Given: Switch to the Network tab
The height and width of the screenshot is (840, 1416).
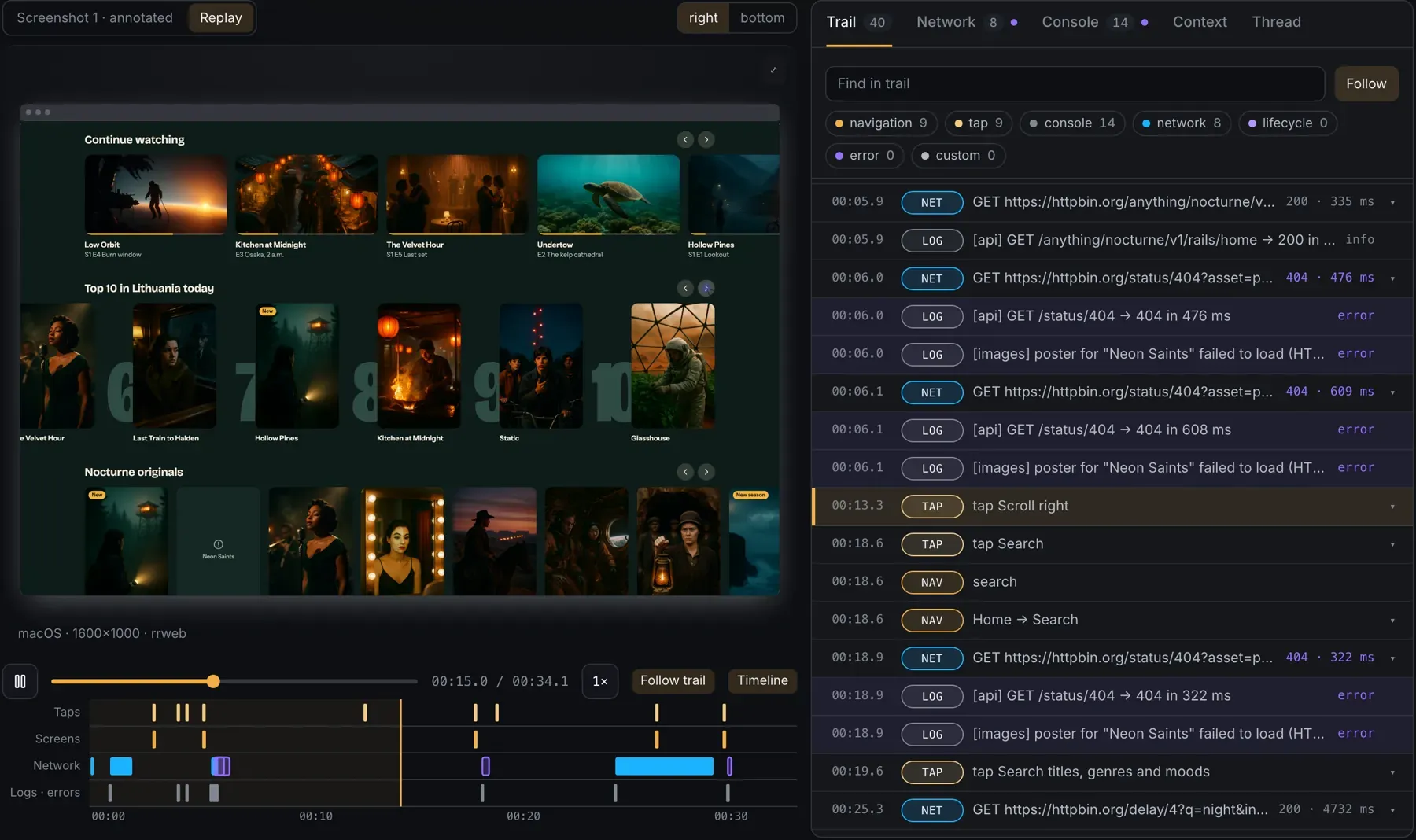Looking at the screenshot, I should (967, 22).
